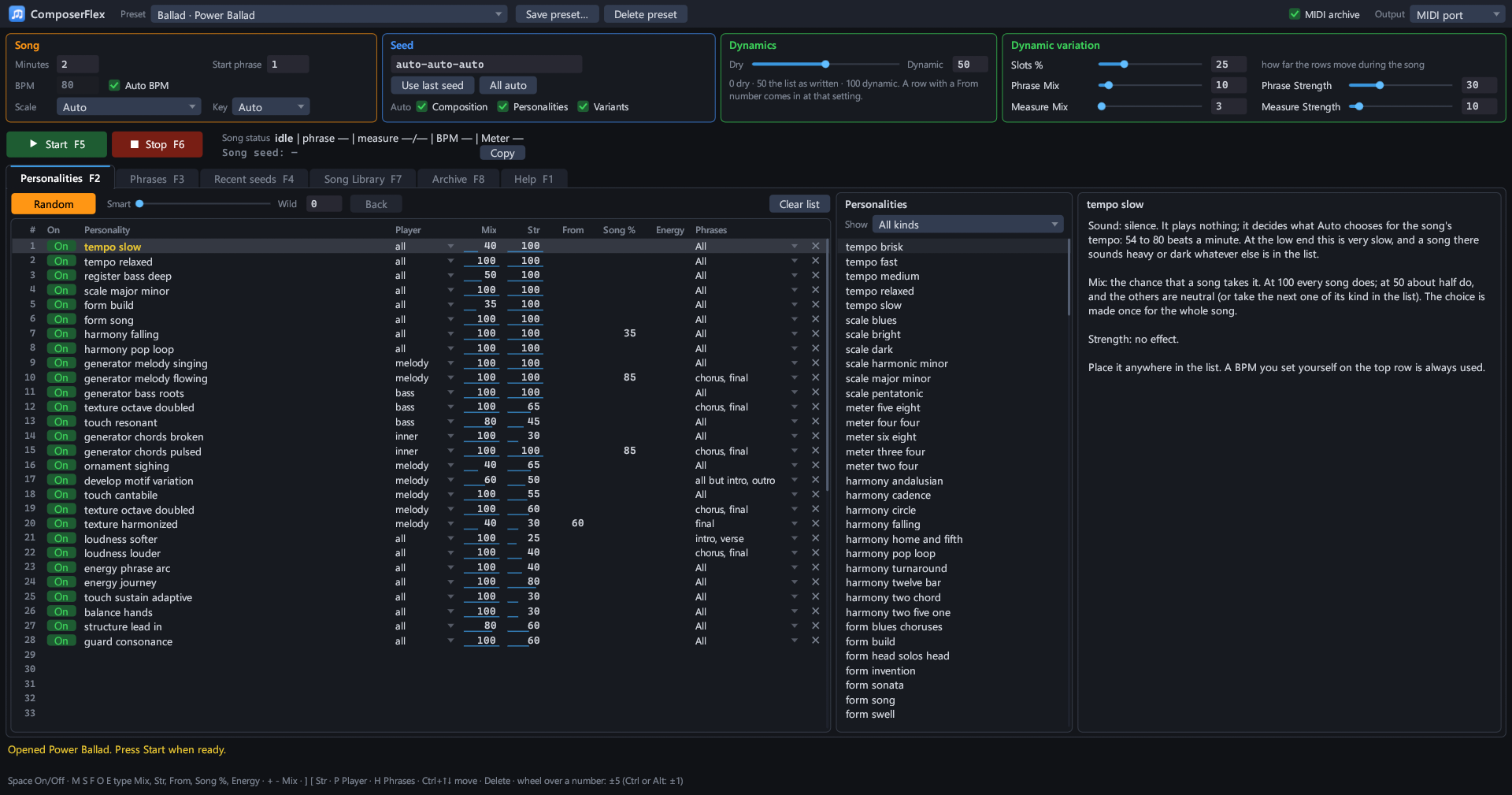
Task: Click the Clear list button
Action: click(x=799, y=204)
